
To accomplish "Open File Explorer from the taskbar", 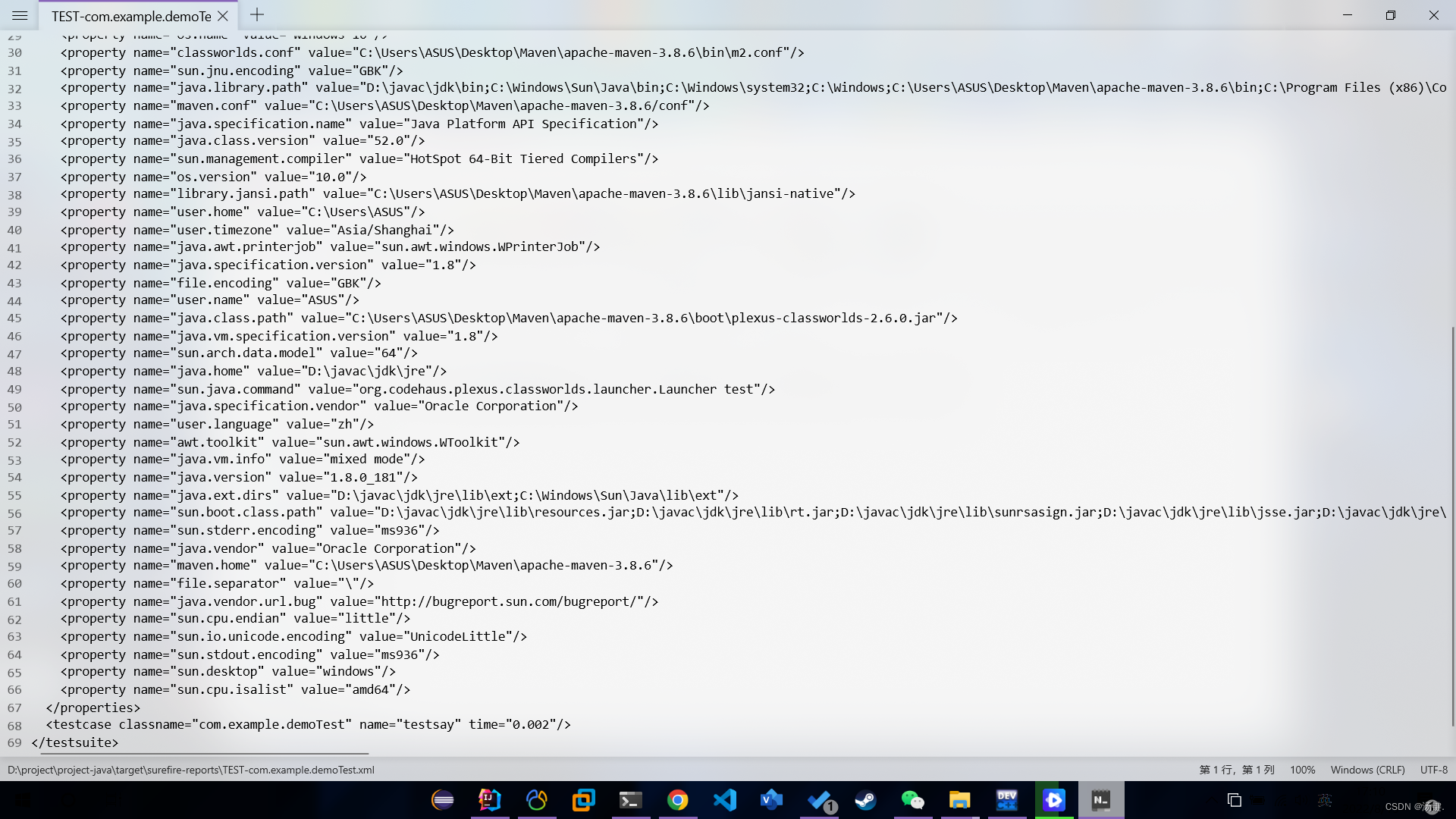I will click(x=960, y=800).
